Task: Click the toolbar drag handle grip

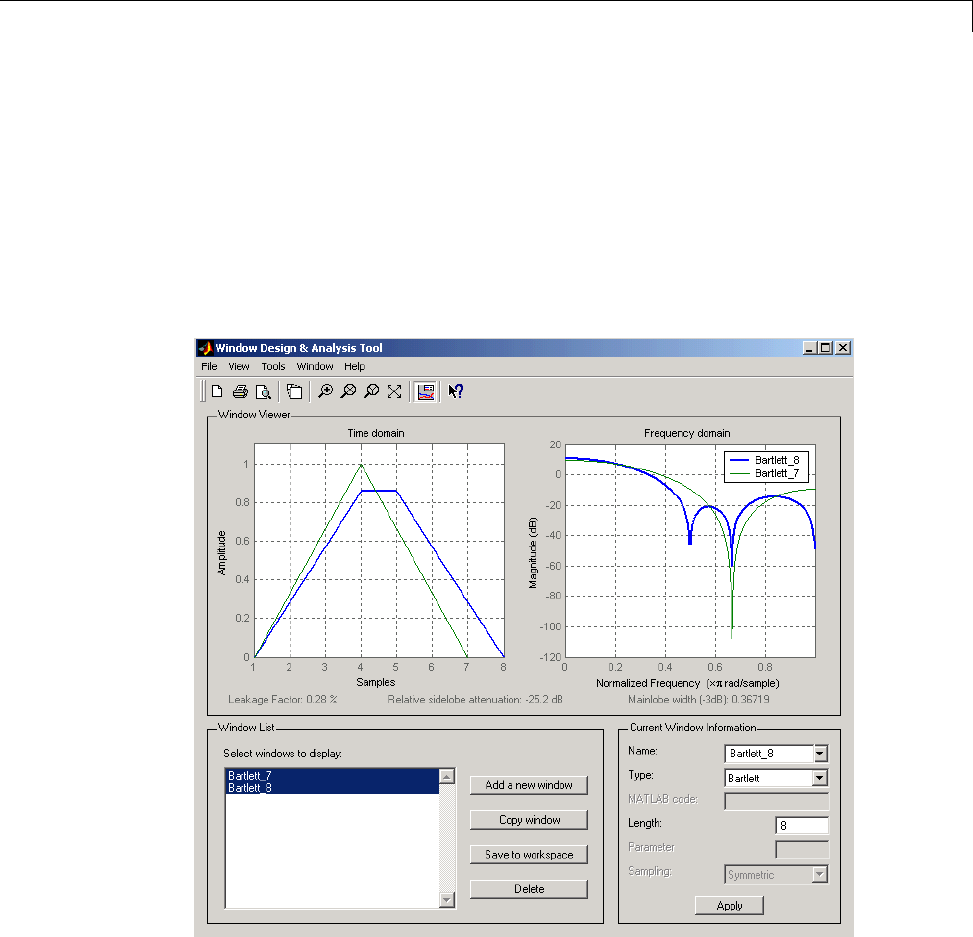Action: (203, 392)
